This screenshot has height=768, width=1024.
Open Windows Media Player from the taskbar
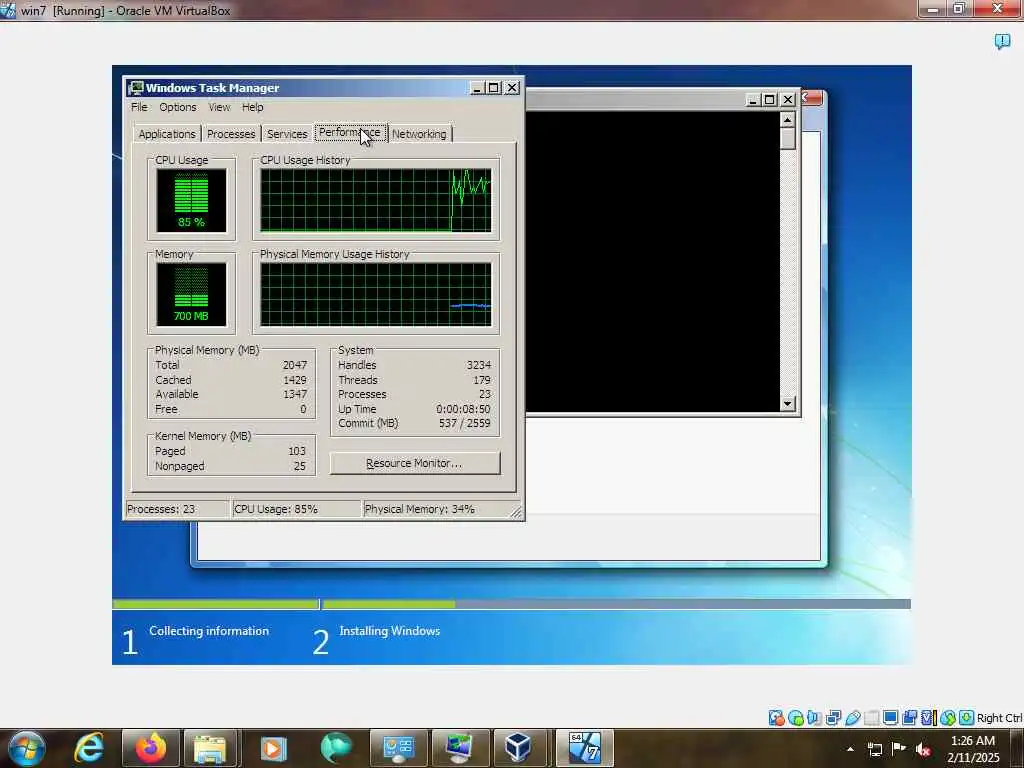pos(273,748)
